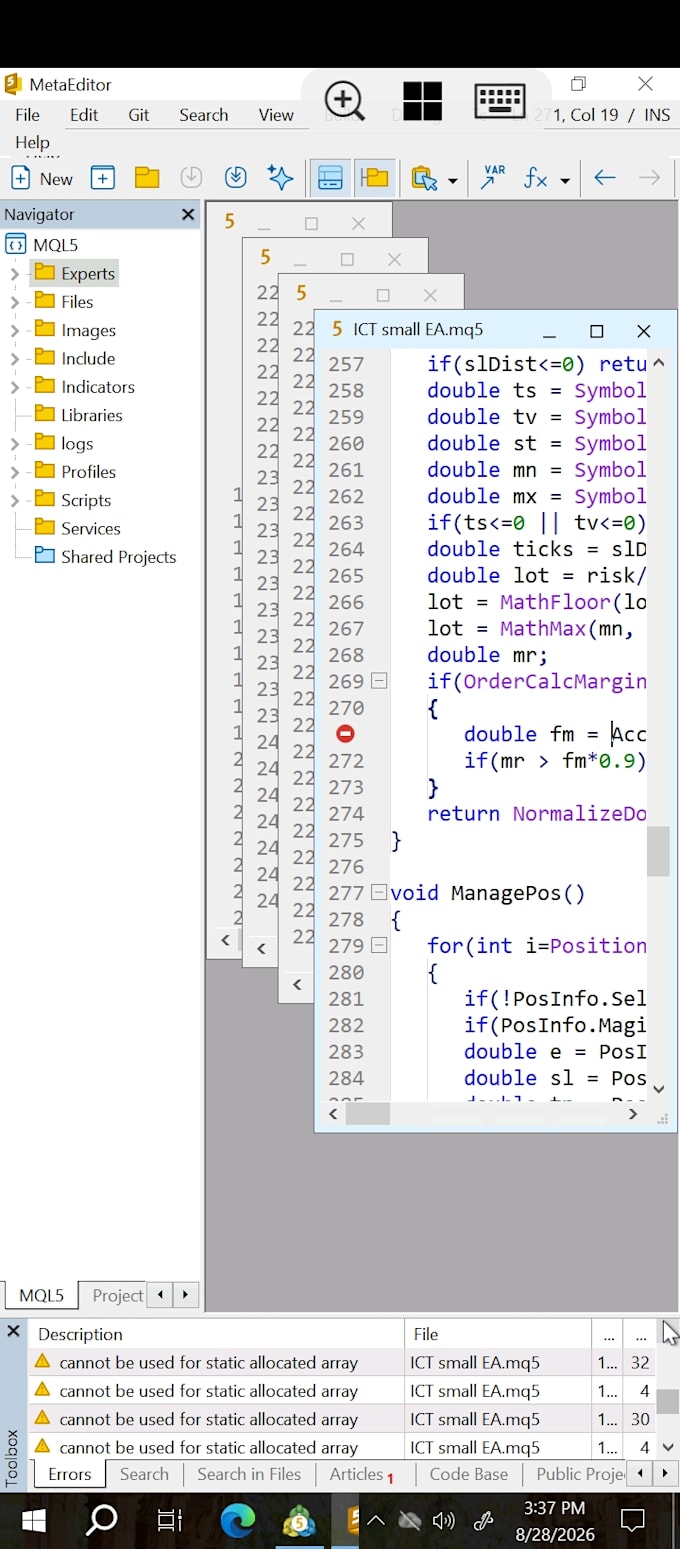Open Microsoft Edge from taskbar

pos(237,1521)
